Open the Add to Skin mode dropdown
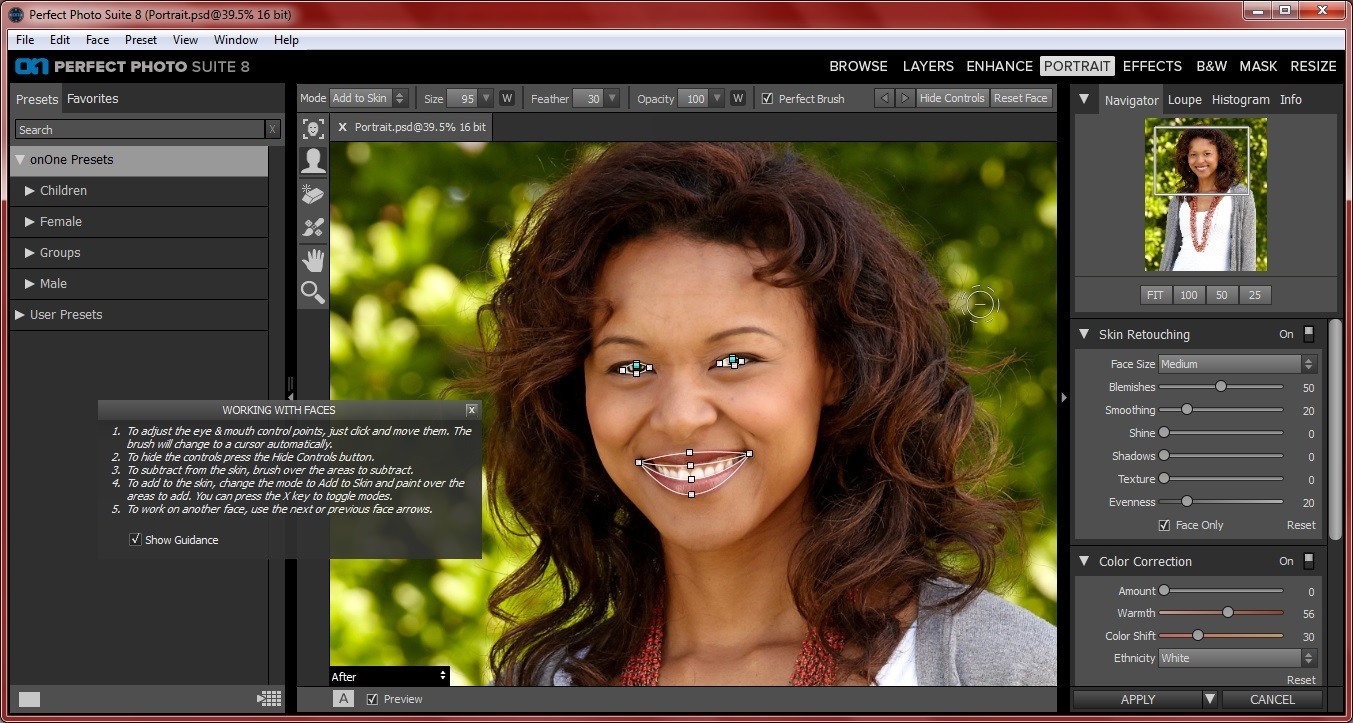This screenshot has height=723, width=1353. (367, 98)
